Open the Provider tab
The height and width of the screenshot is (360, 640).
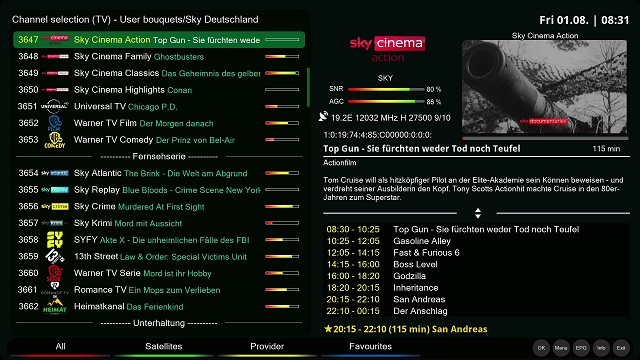(x=267, y=347)
